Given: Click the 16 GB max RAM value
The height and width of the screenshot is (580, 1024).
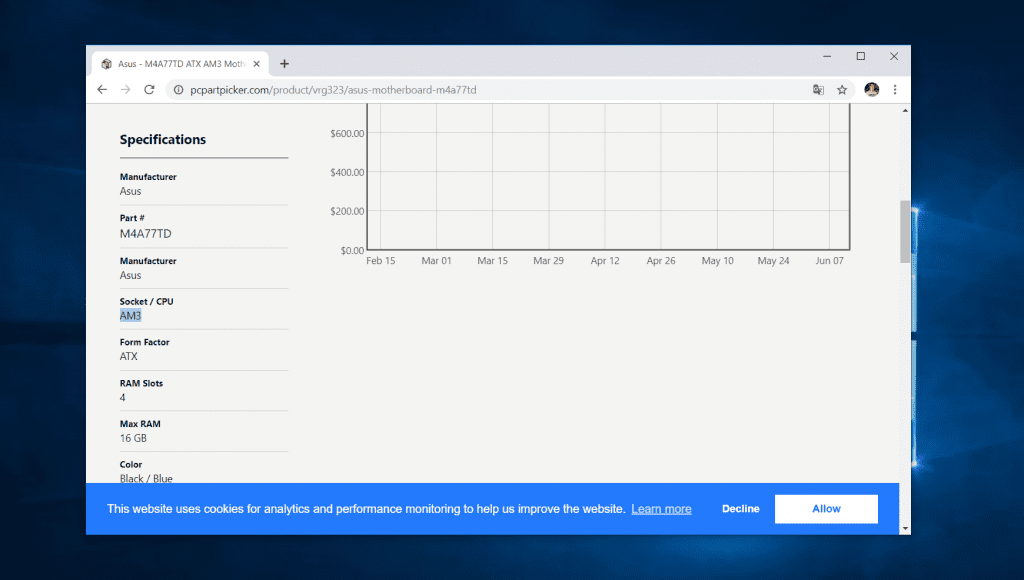Looking at the screenshot, I should [133, 438].
